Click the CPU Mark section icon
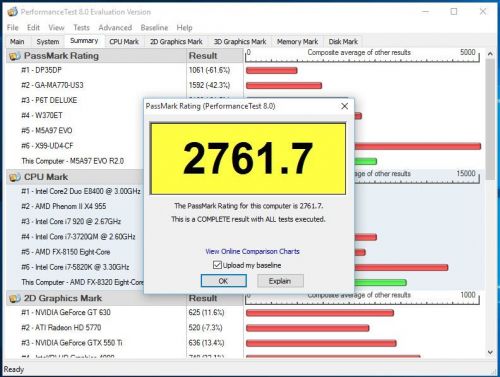This screenshot has width=500, height=377. pyautogui.click(x=15, y=177)
